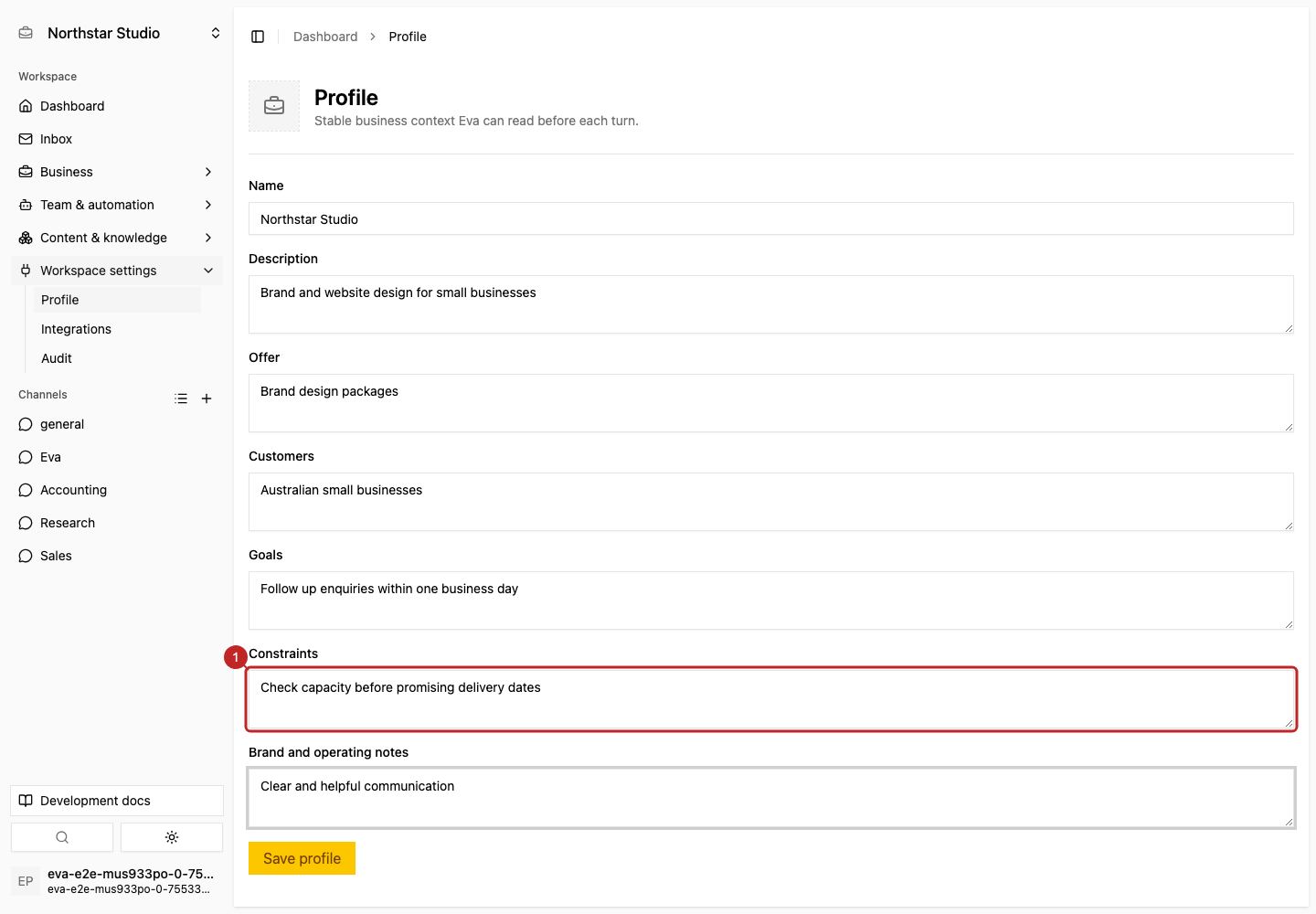Image resolution: width=1316 pixels, height=914 pixels.
Task: Click the Eva channel chat icon
Action: pos(26,457)
